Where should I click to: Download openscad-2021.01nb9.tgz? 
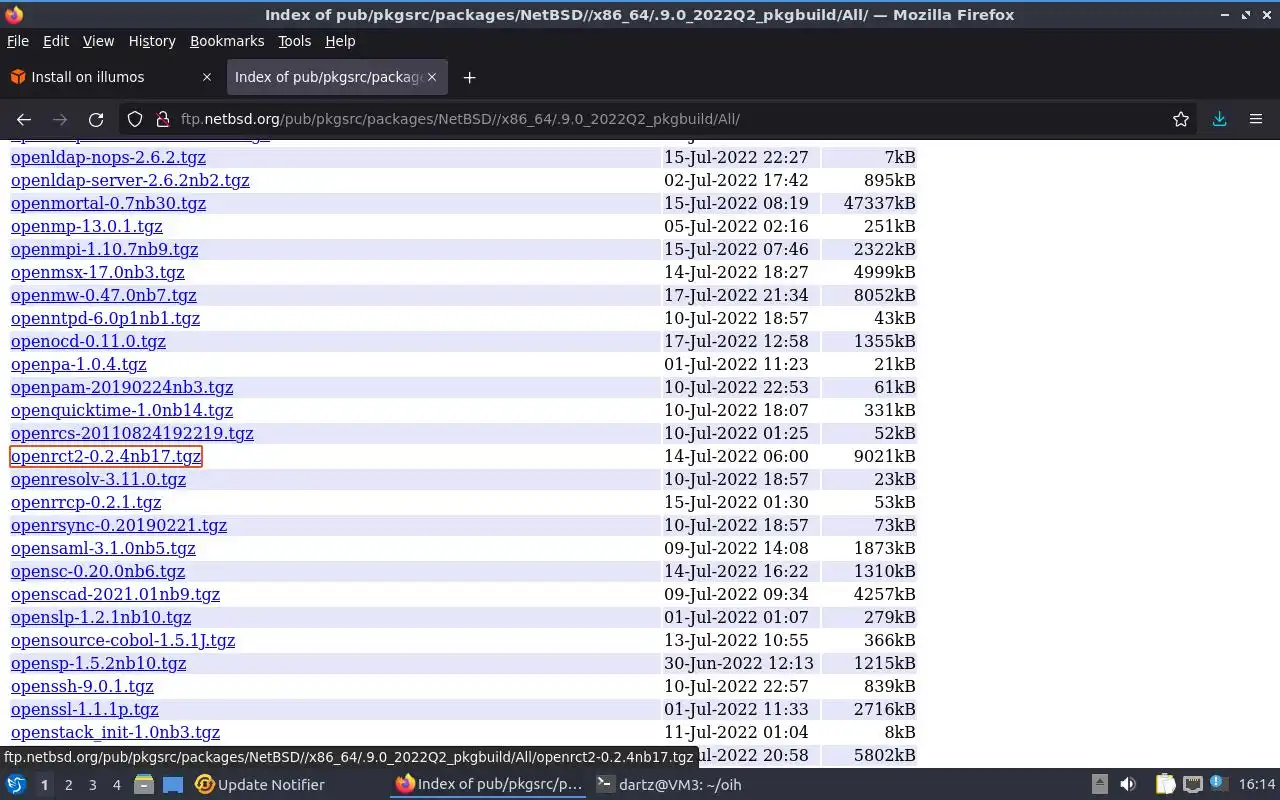click(x=115, y=594)
